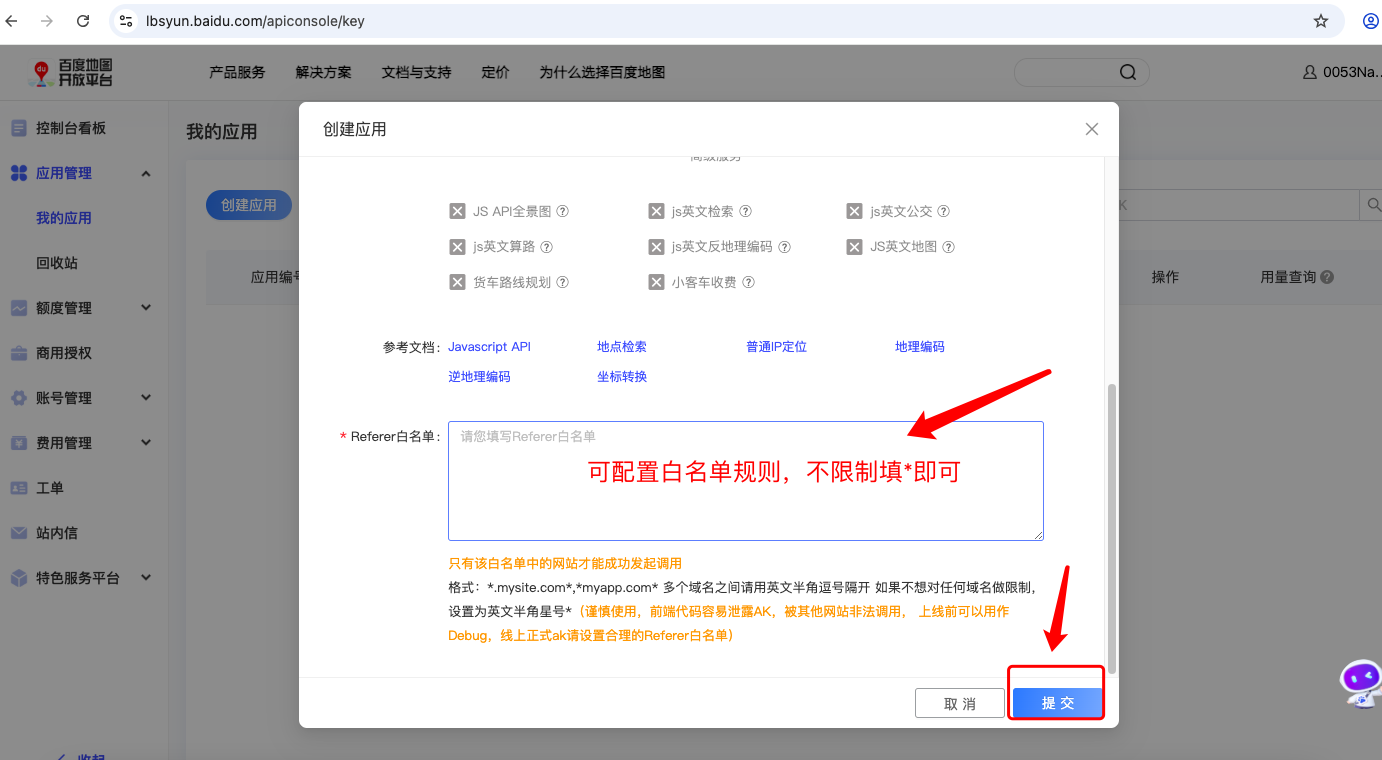This screenshot has width=1382, height=760.
Task: Open the 坐标转换 reference link
Action: pos(622,377)
